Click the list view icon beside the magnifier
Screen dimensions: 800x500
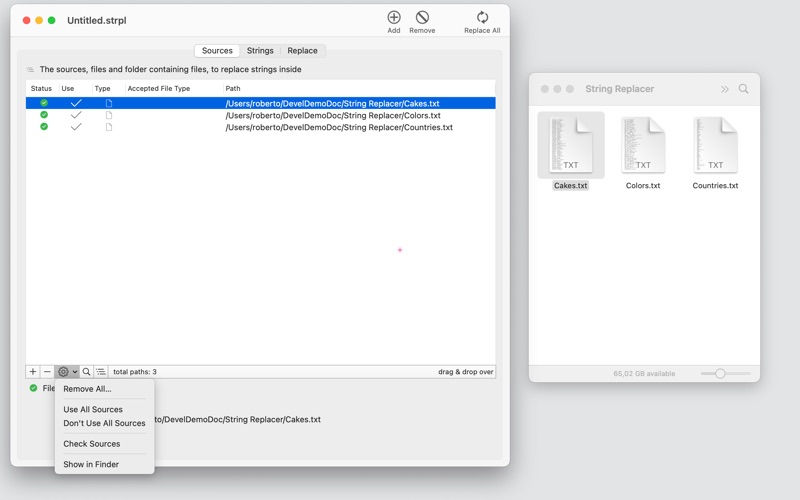pyautogui.click(x=101, y=371)
